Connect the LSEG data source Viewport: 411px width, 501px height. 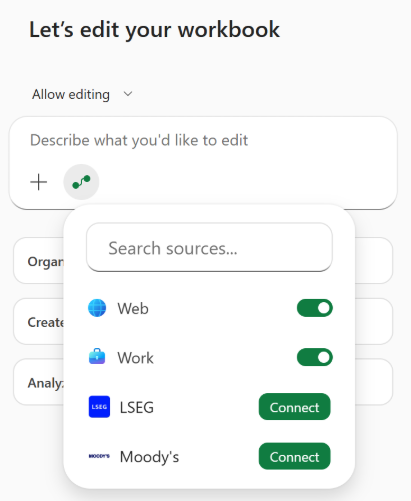294,407
